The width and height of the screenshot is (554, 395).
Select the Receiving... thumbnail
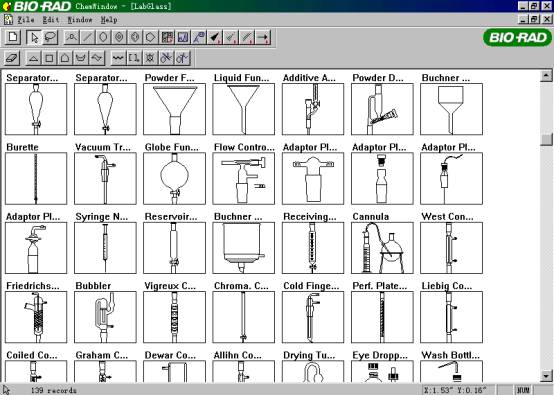click(x=313, y=248)
